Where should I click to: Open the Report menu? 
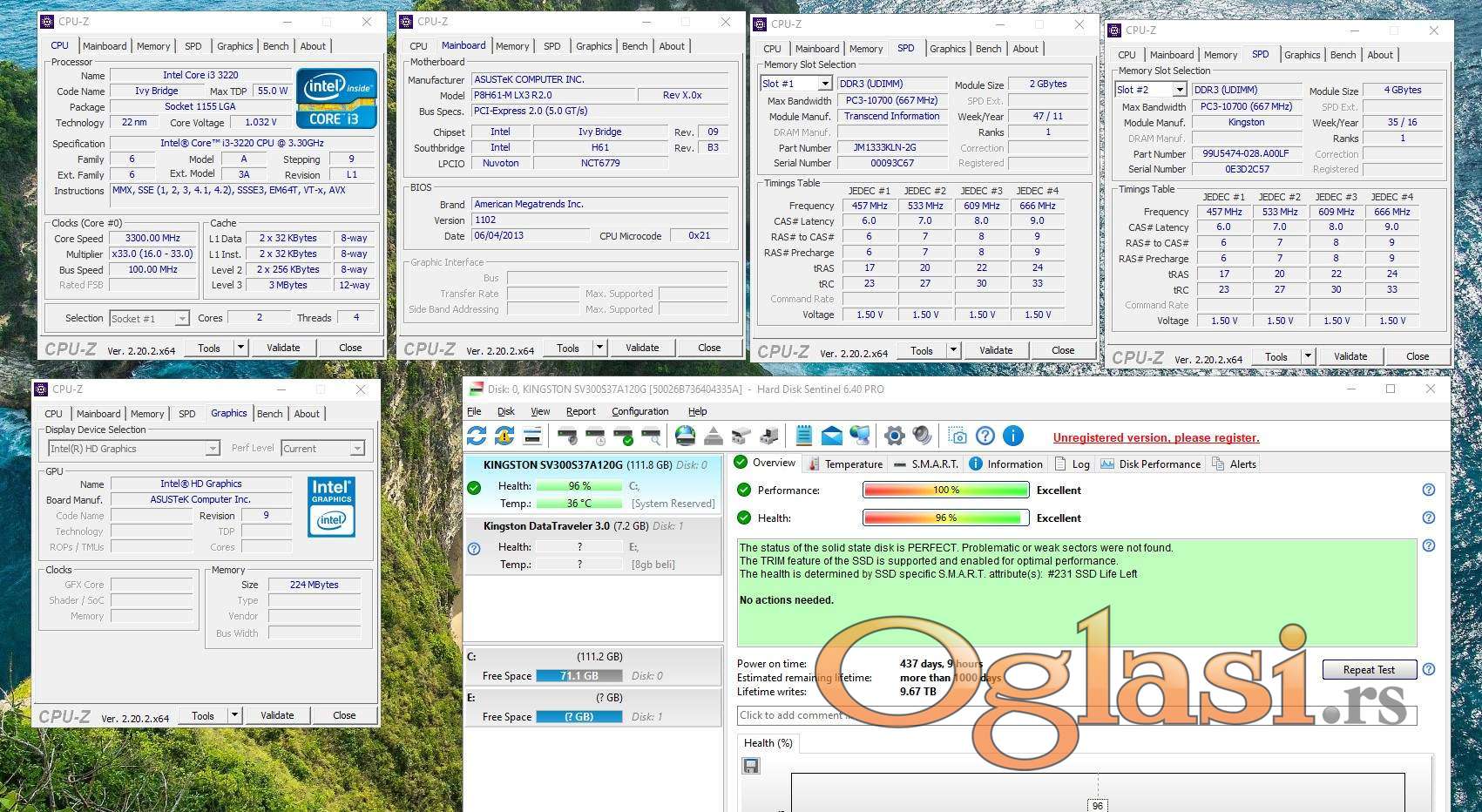581,411
